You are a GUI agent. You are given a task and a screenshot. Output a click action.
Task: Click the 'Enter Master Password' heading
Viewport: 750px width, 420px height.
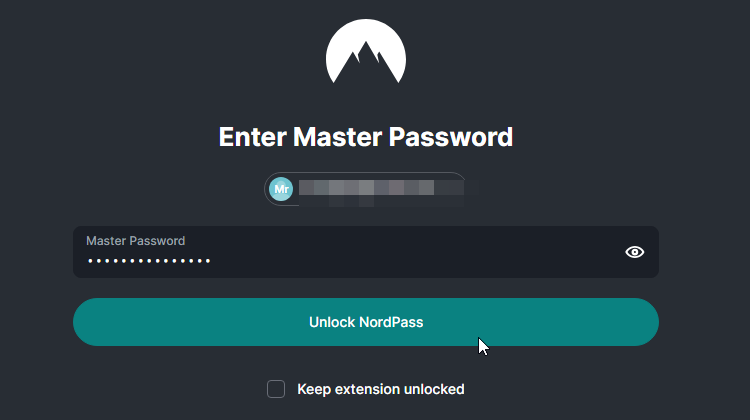pyautogui.click(x=366, y=137)
